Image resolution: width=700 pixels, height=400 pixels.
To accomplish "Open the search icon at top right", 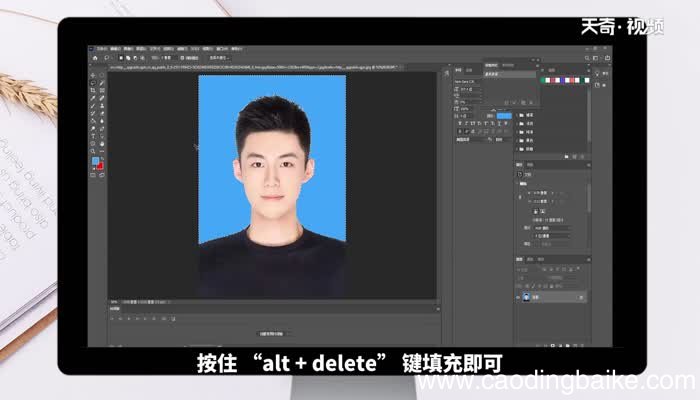I will coord(587,58).
